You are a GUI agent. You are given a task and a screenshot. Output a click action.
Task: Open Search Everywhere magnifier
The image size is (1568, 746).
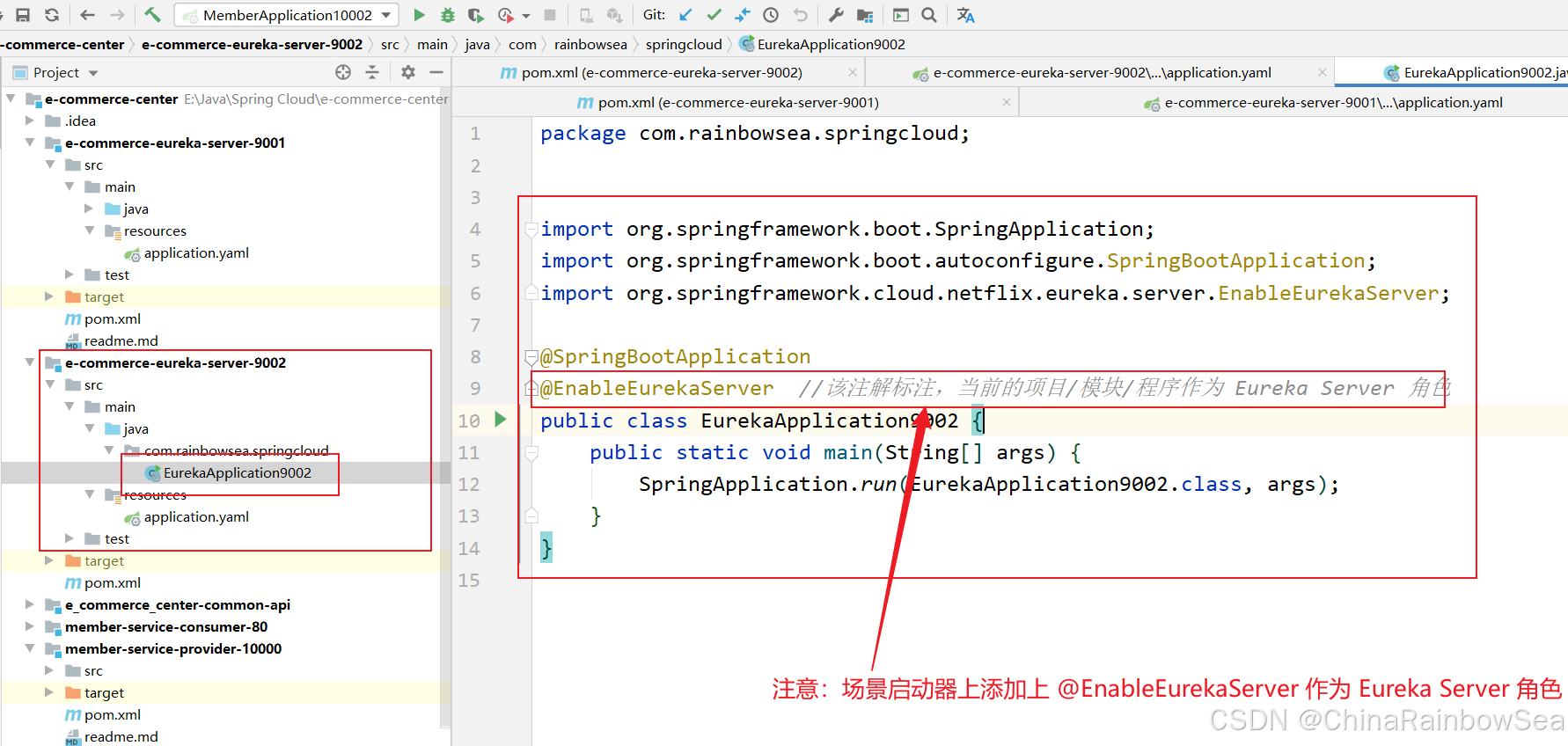[x=929, y=15]
